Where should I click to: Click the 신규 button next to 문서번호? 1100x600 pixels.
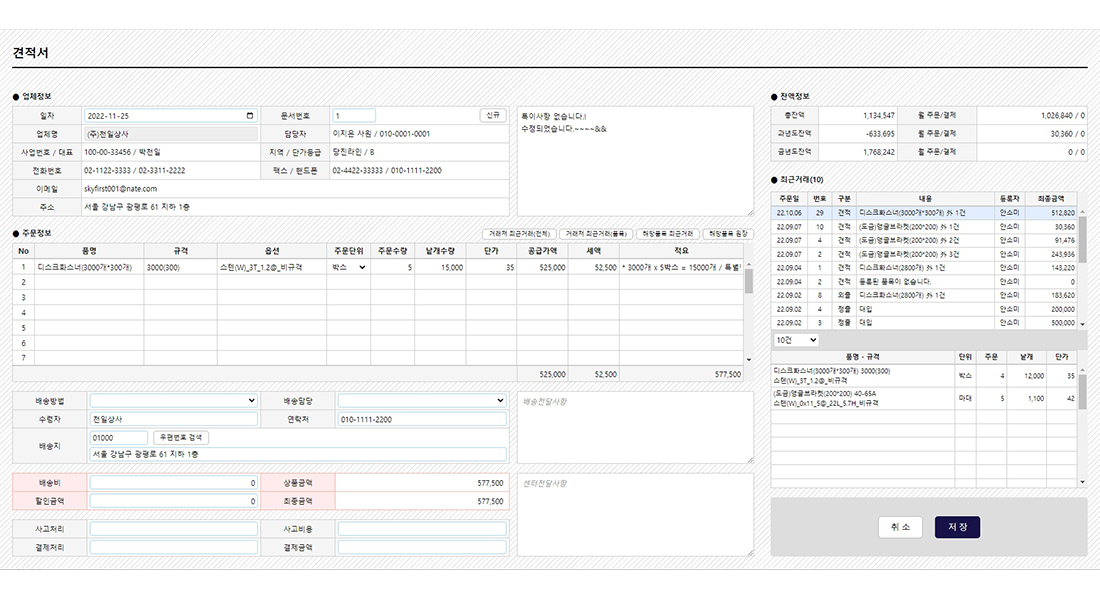(493, 115)
